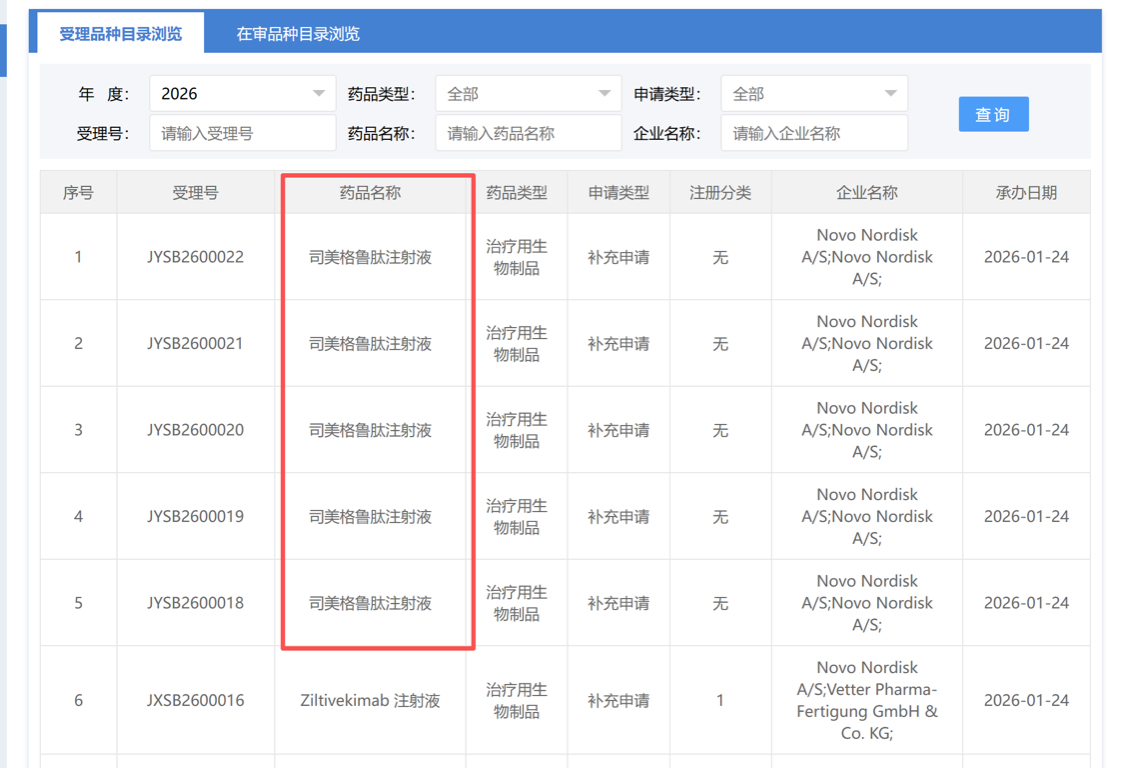Click 治疗用生物制品 in row JXSB2600016
The width and height of the screenshot is (1125, 768).
pos(517,701)
